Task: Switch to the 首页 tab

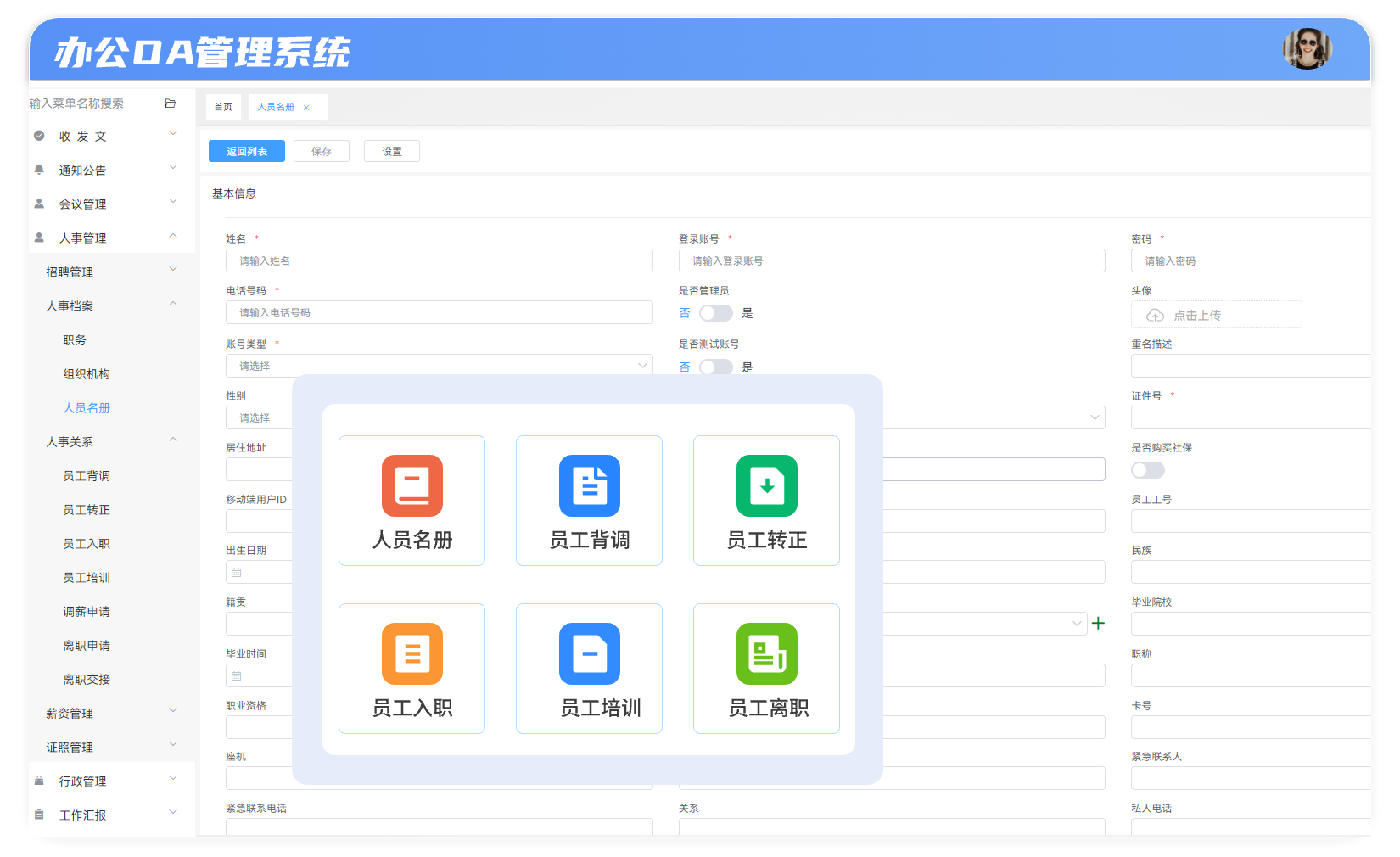Action: [223, 107]
